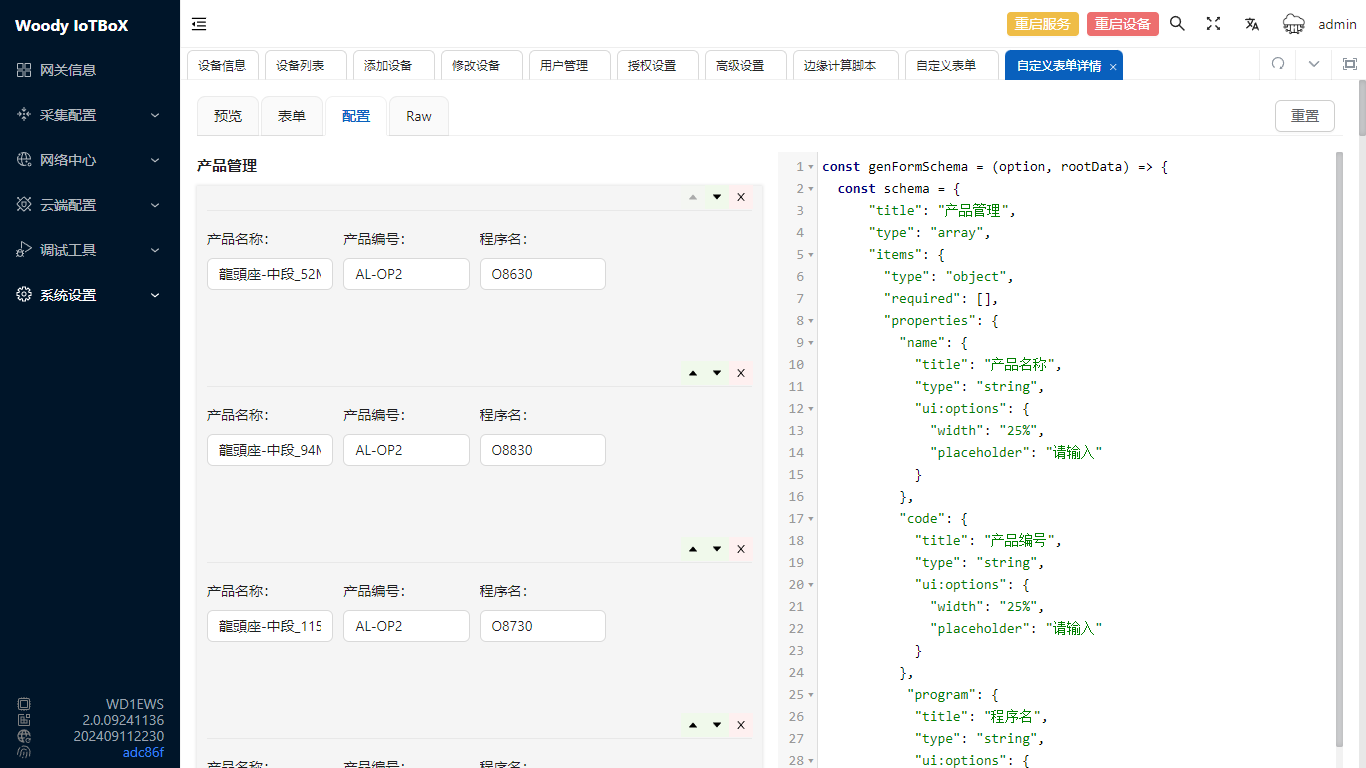
Task: Toggle fullscreen mode icon in the header
Action: point(1213,24)
